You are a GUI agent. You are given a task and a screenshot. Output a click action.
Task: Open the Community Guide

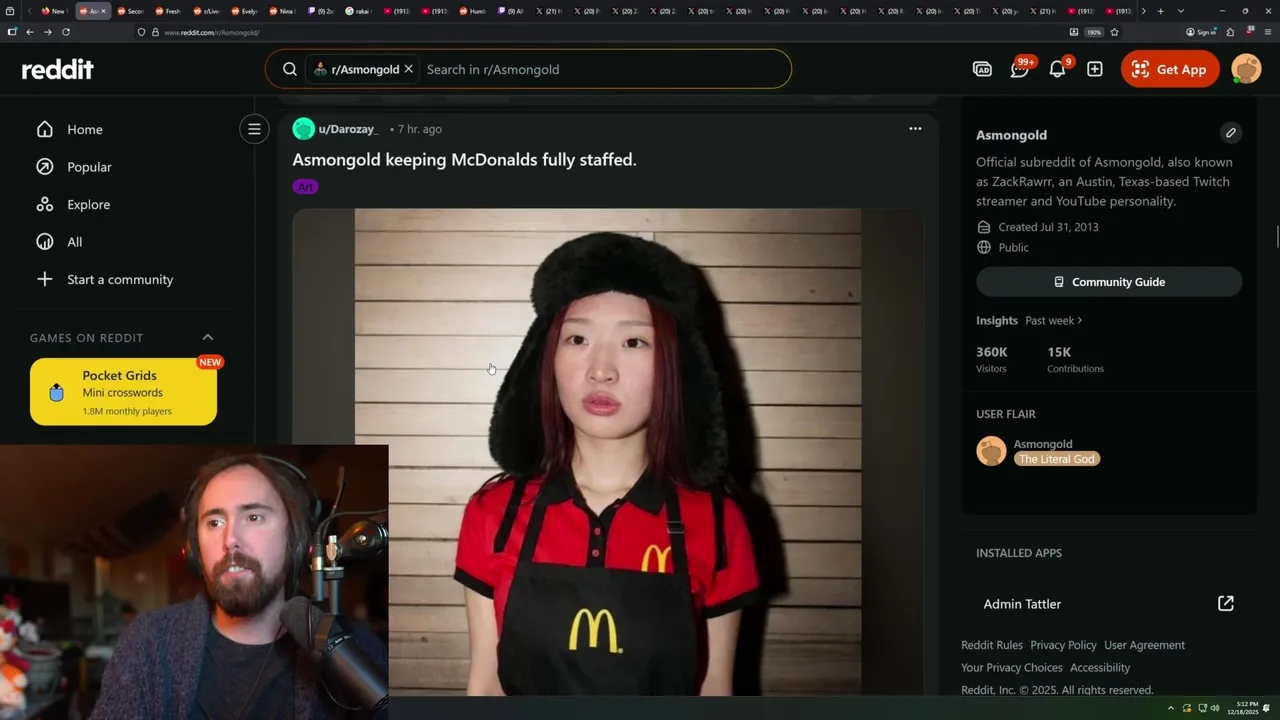(x=1109, y=282)
